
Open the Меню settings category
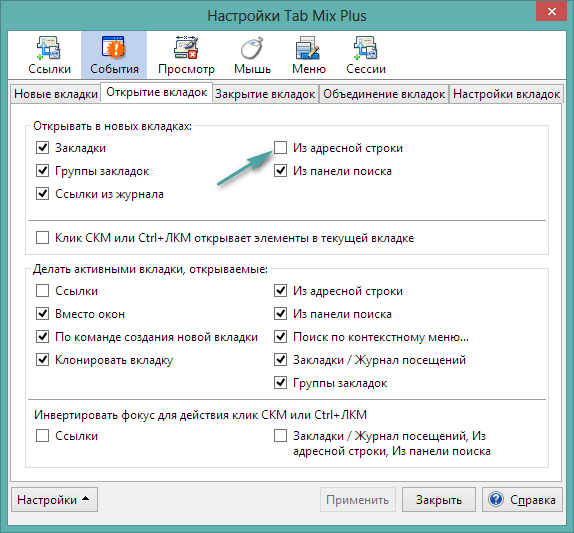(309, 55)
